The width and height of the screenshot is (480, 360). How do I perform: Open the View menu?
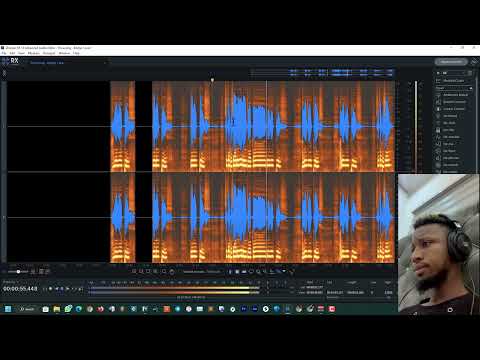(21, 53)
